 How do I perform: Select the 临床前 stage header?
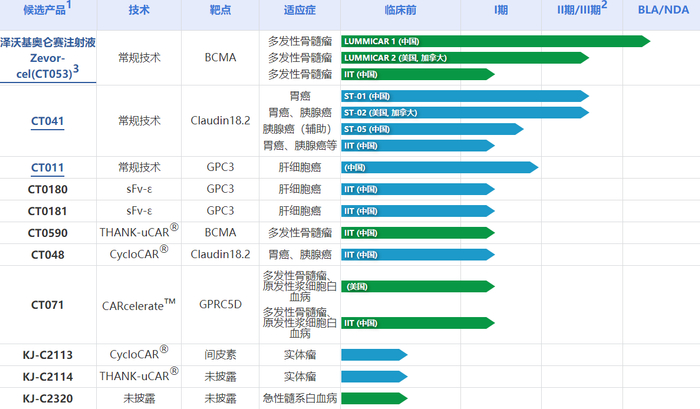pos(400,10)
